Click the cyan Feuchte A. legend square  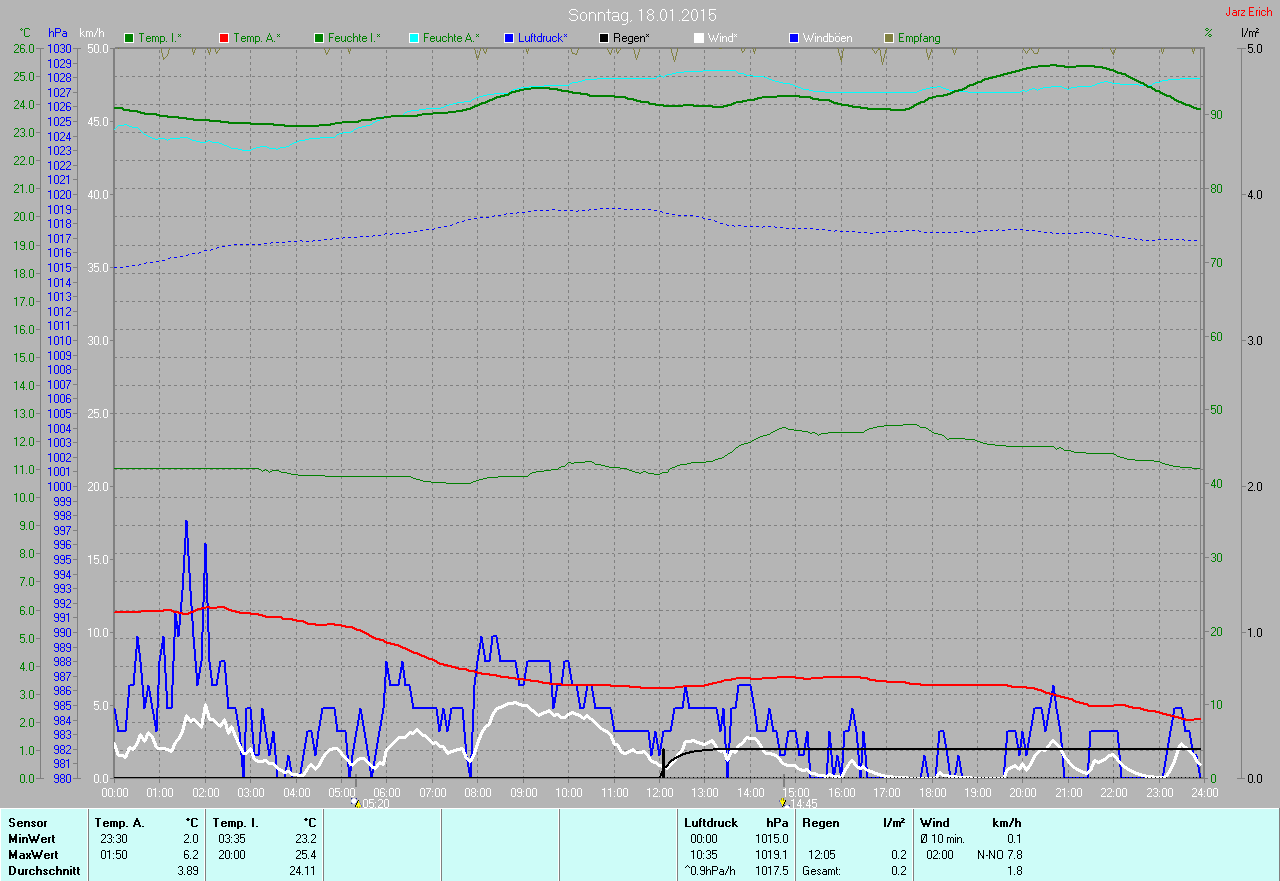coord(414,38)
